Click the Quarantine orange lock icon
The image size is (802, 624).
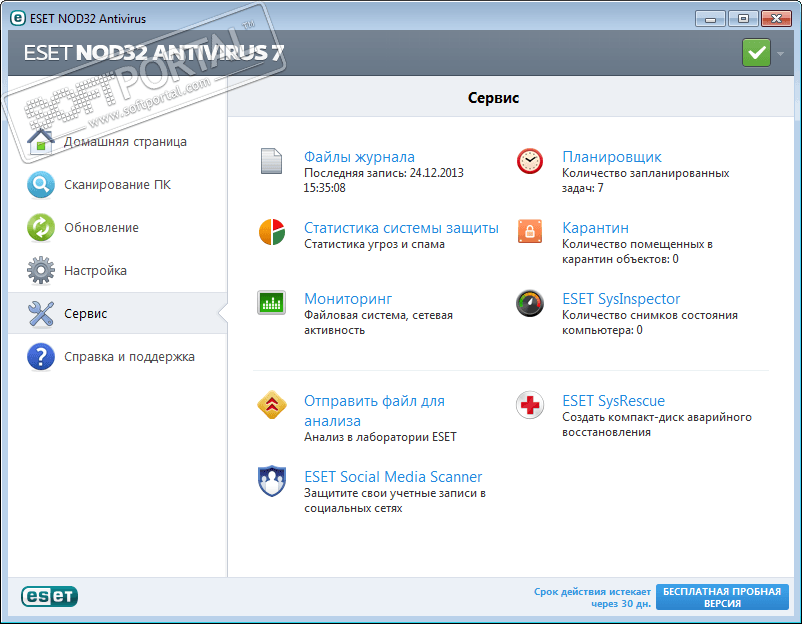point(530,231)
